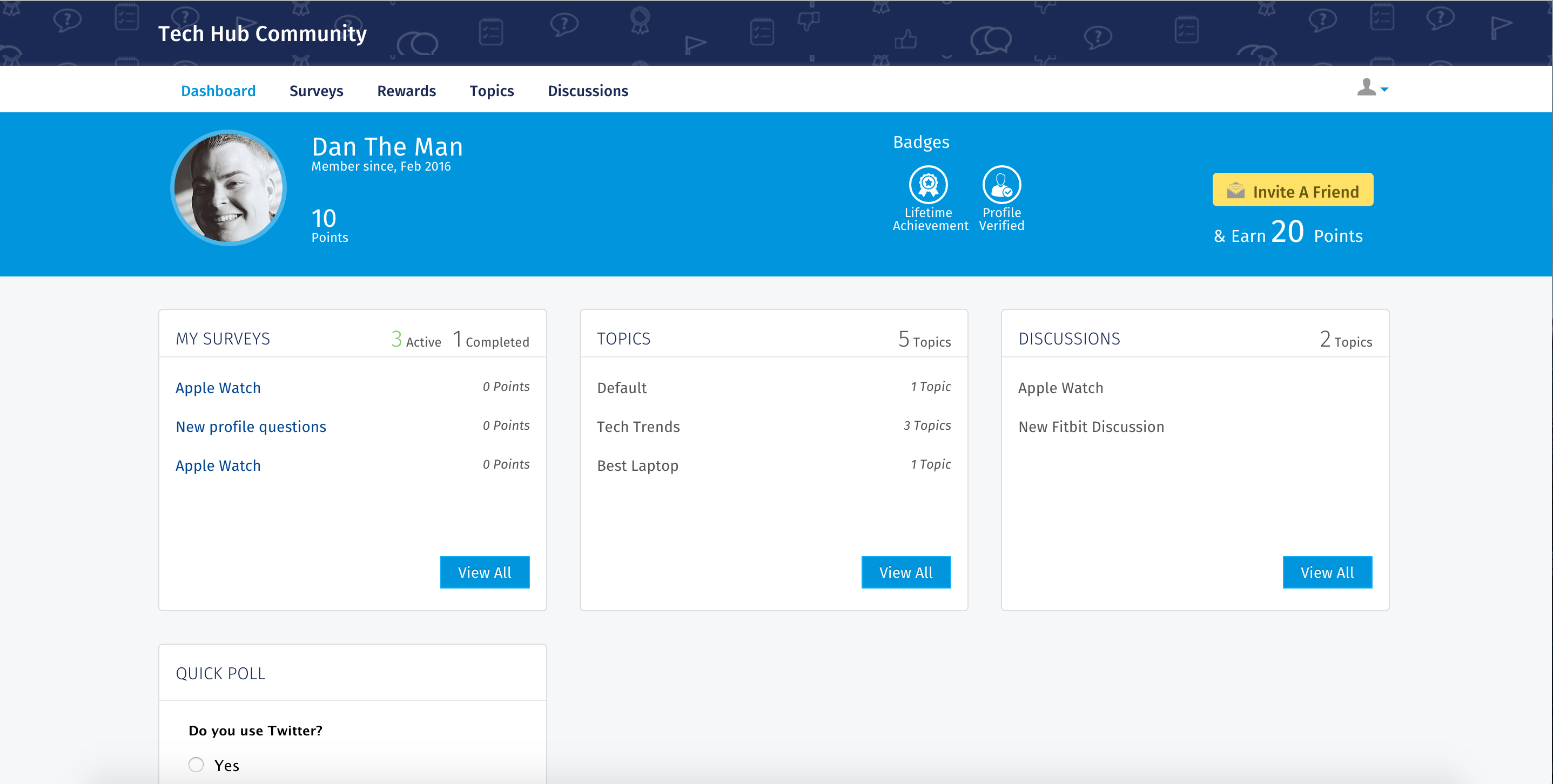Click View All button in My Surveys
The height and width of the screenshot is (784, 1553).
point(484,572)
